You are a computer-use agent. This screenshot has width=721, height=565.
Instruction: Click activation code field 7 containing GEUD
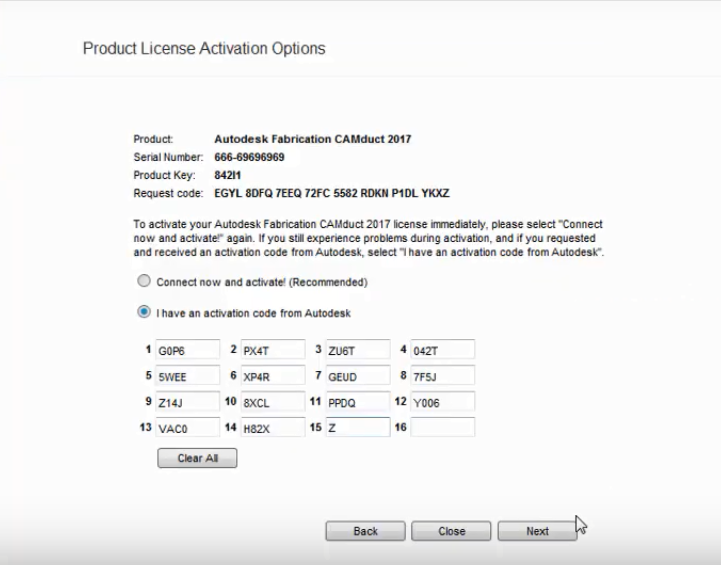(358, 376)
